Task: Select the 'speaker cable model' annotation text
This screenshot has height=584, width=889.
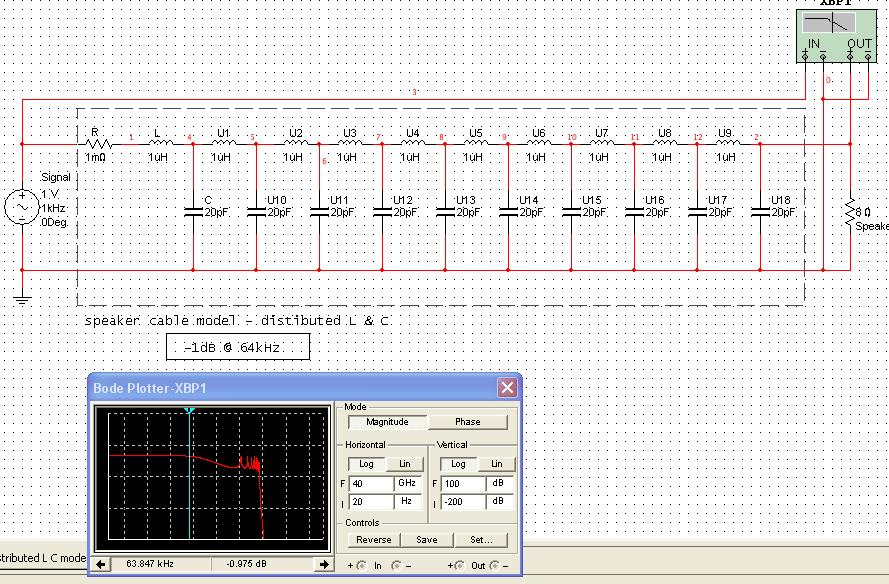Action: [236, 320]
